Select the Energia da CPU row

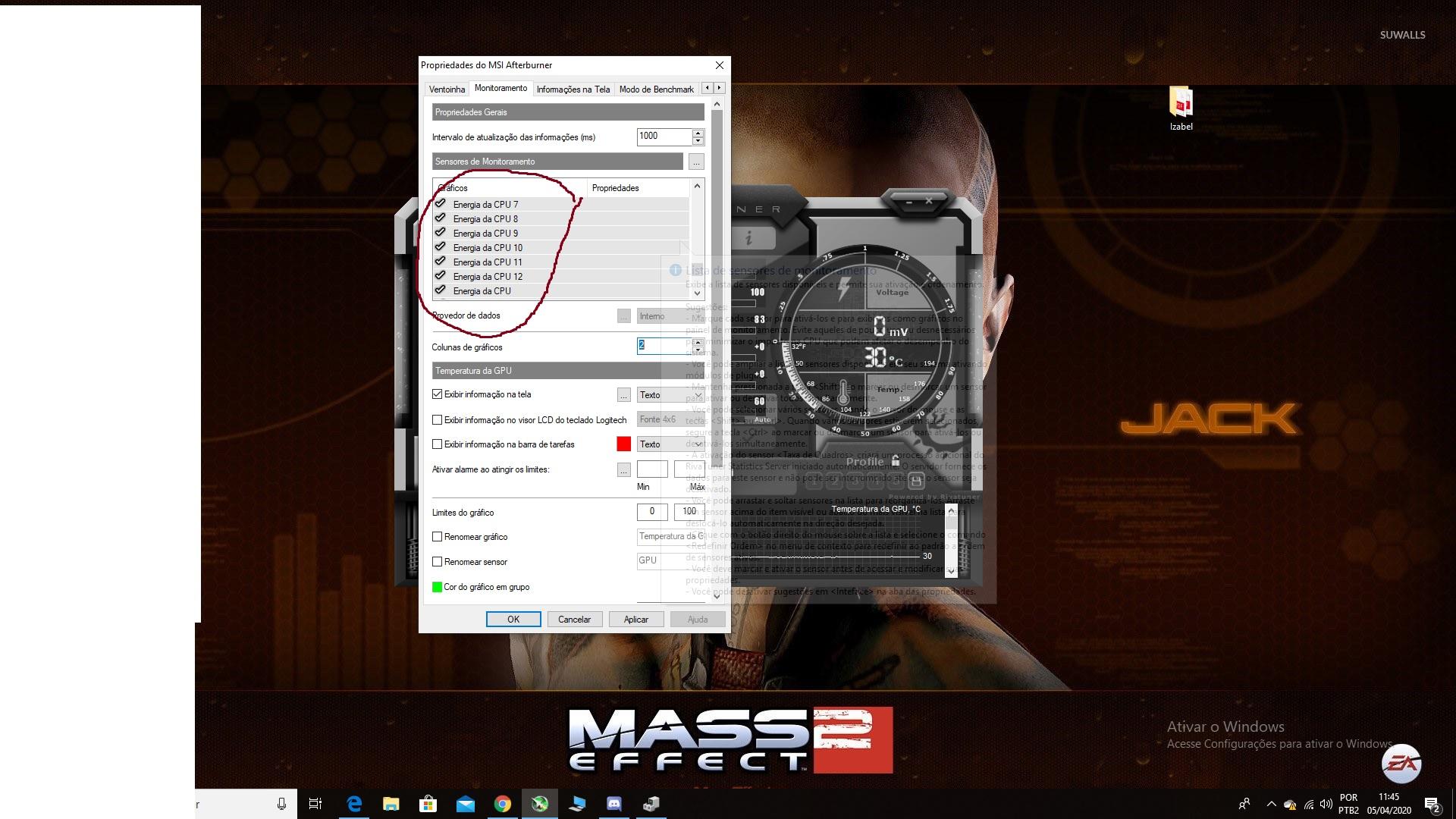(561, 291)
